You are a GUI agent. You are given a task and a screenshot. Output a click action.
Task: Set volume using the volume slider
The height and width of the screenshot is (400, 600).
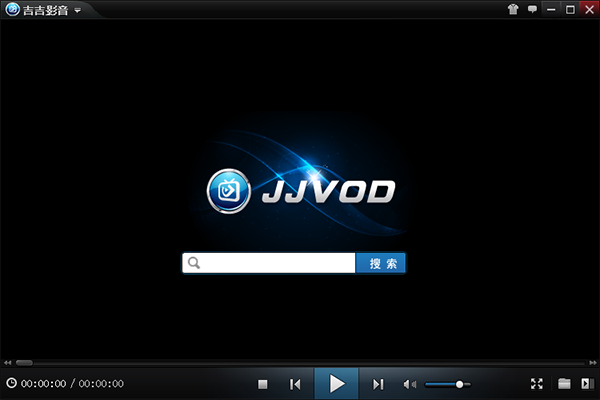point(447,384)
